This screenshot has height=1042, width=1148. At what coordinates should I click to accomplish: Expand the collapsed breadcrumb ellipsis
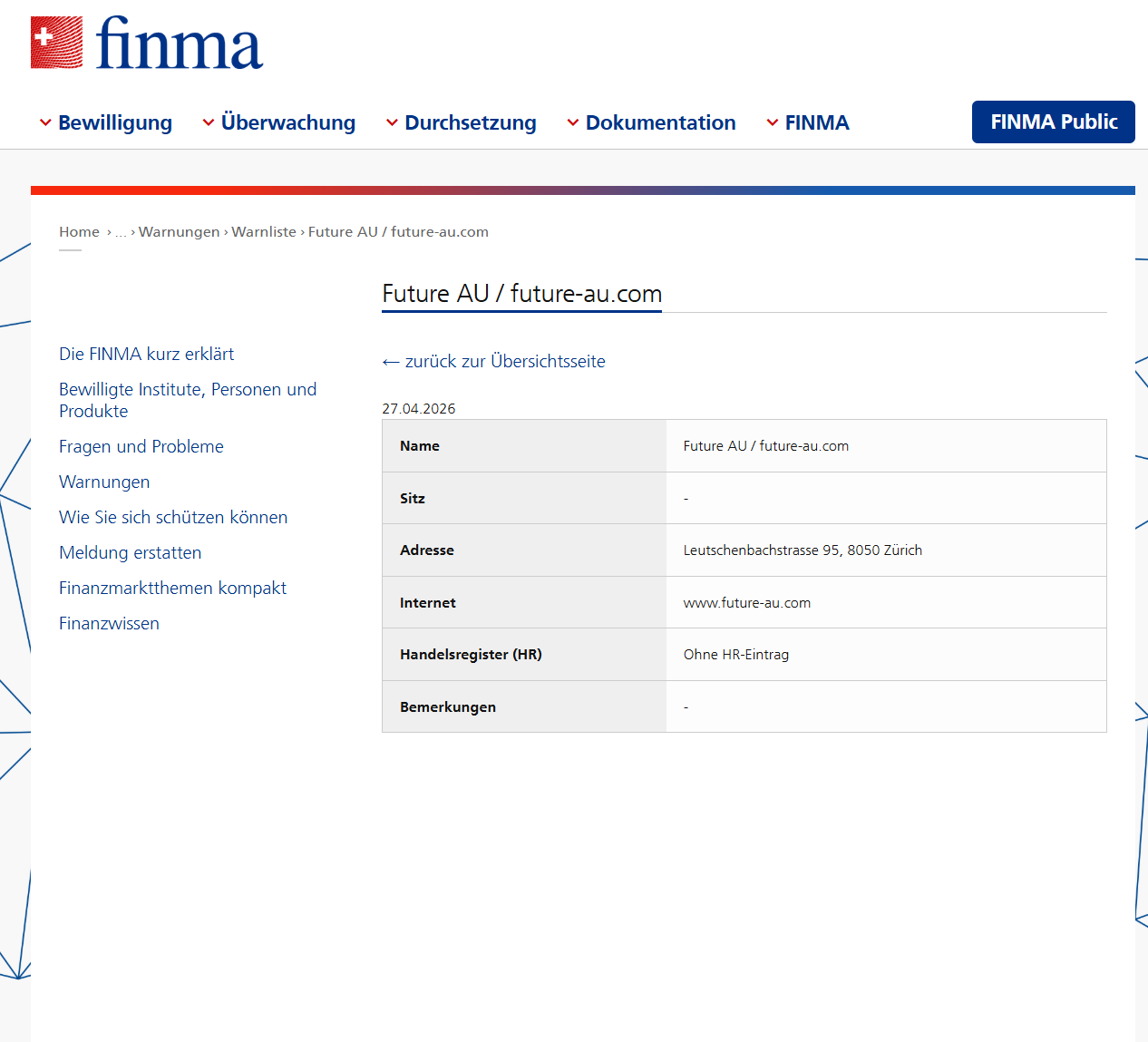click(x=122, y=232)
